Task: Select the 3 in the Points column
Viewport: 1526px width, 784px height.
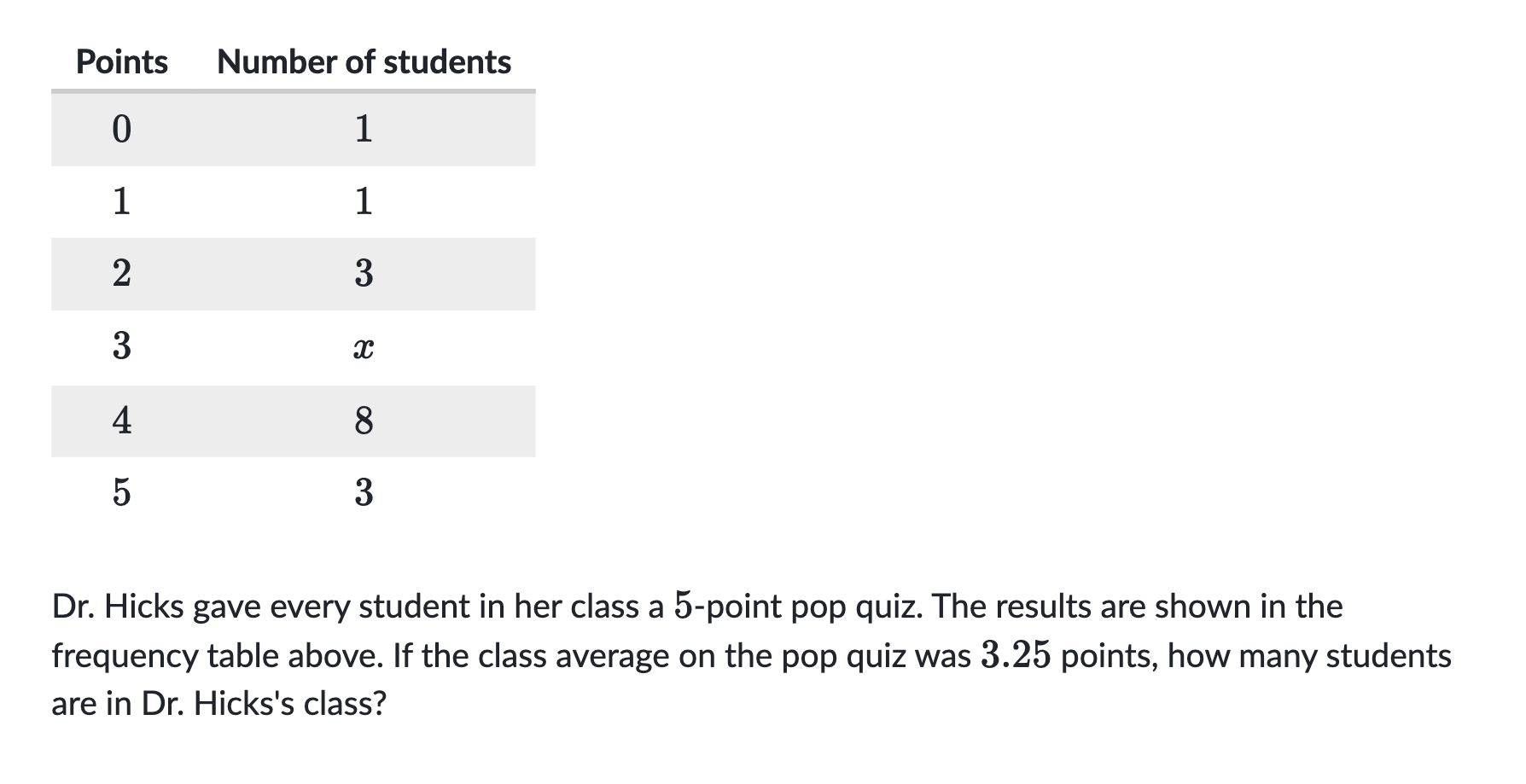Action: point(122,347)
